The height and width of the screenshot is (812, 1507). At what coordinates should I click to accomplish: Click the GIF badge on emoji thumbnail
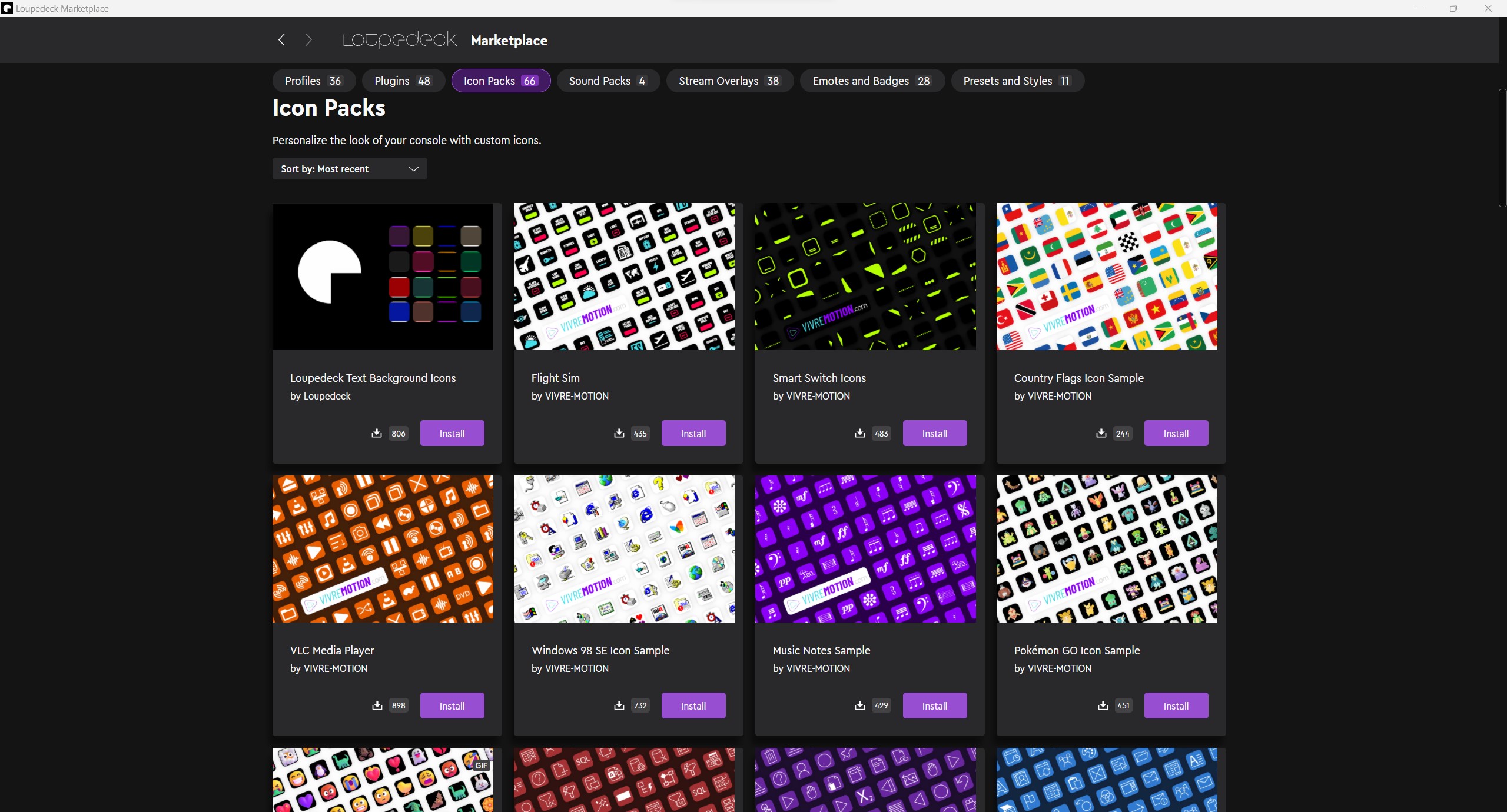(x=482, y=766)
